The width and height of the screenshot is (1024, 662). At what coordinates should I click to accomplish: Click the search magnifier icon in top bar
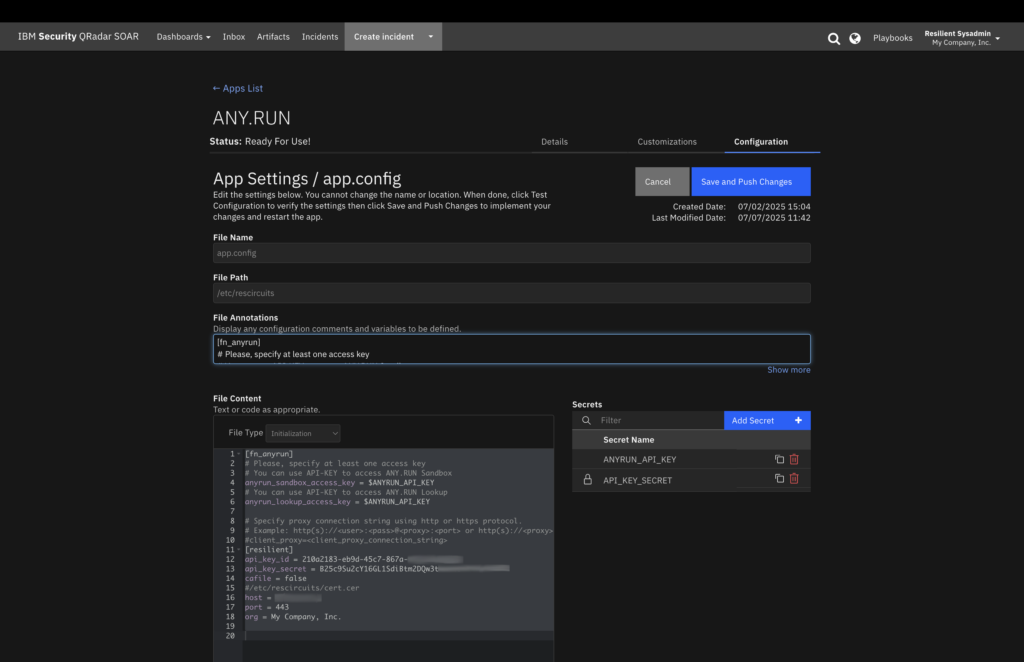coord(834,38)
